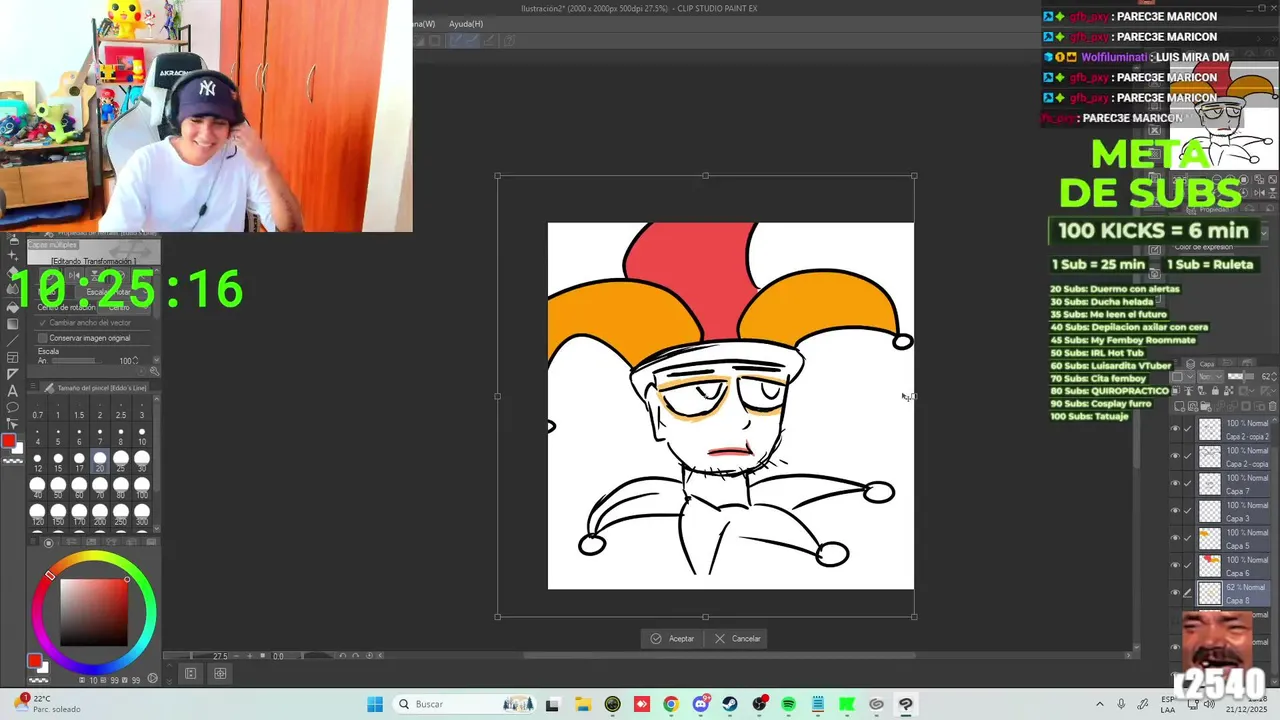Screen dimensions: 1280x720
Task: Click the red main color swatch in toolbar
Action: 9,441
